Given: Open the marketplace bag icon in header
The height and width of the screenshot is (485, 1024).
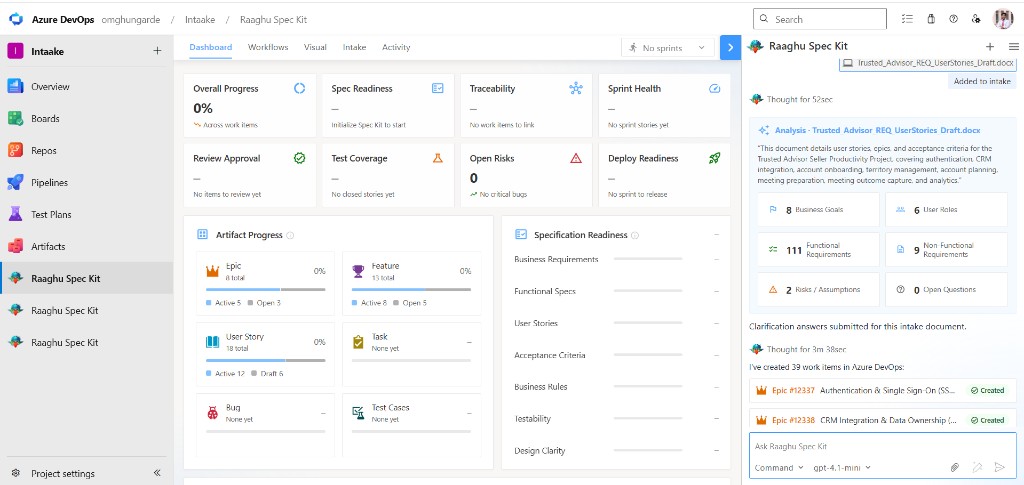Looking at the screenshot, I should point(931,19).
